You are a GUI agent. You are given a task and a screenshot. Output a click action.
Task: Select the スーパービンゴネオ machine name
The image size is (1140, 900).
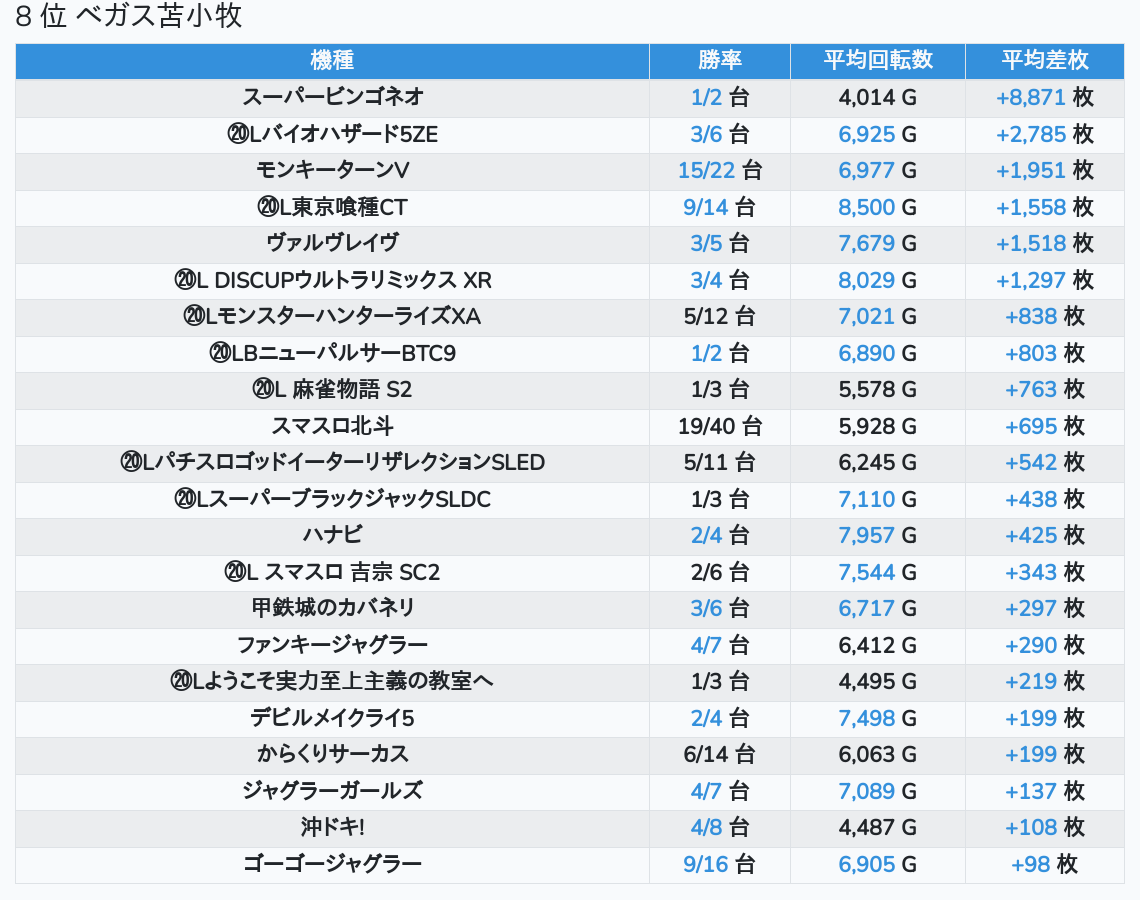point(332,97)
